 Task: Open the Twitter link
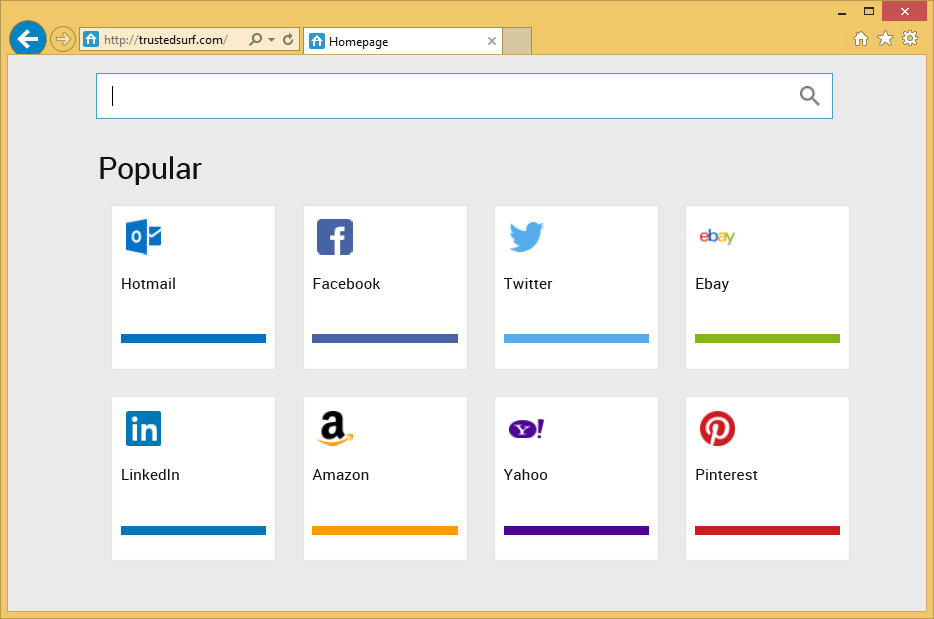click(528, 284)
